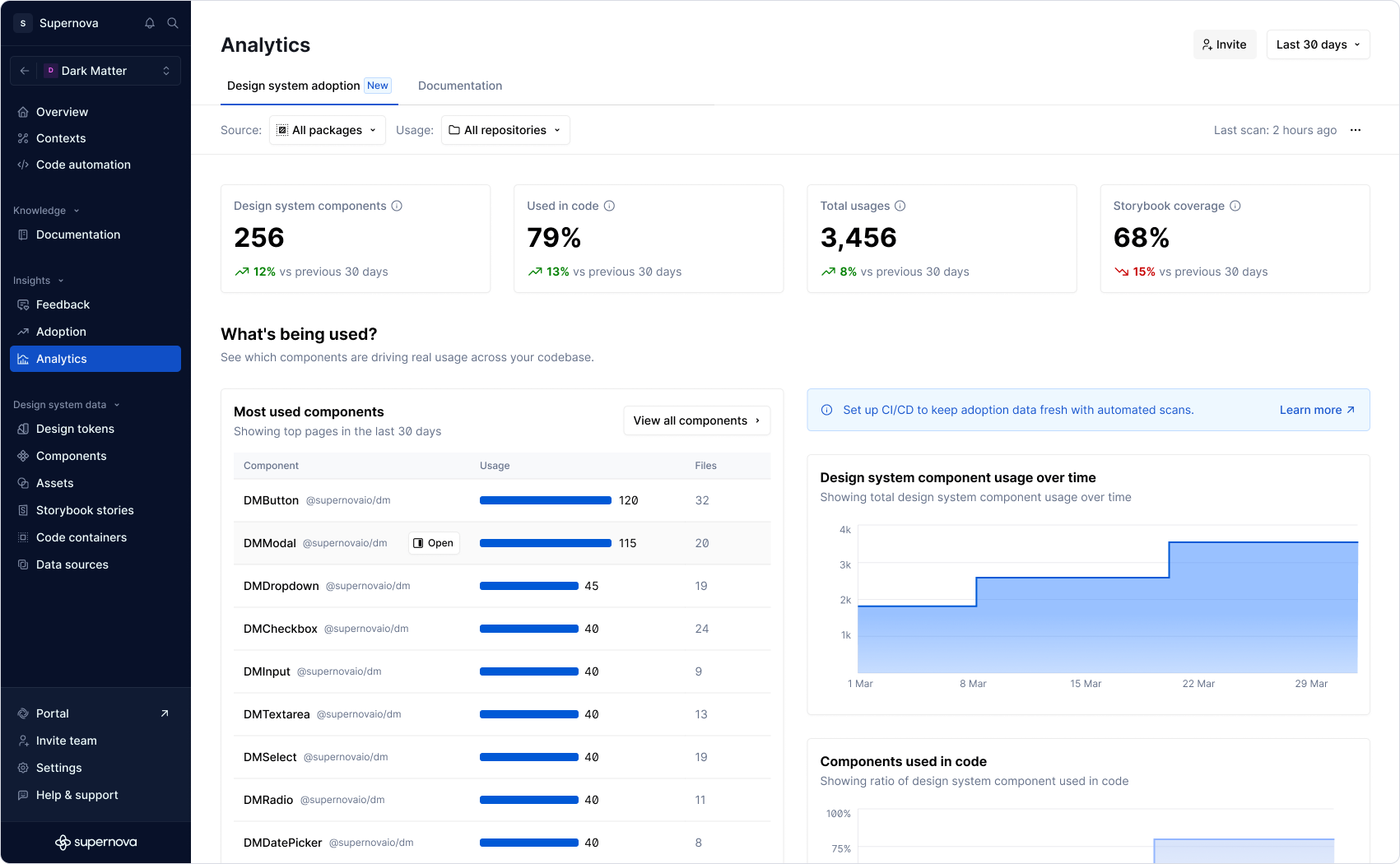Click DMButton usage bar
The height and width of the screenshot is (864, 1400).
point(546,500)
